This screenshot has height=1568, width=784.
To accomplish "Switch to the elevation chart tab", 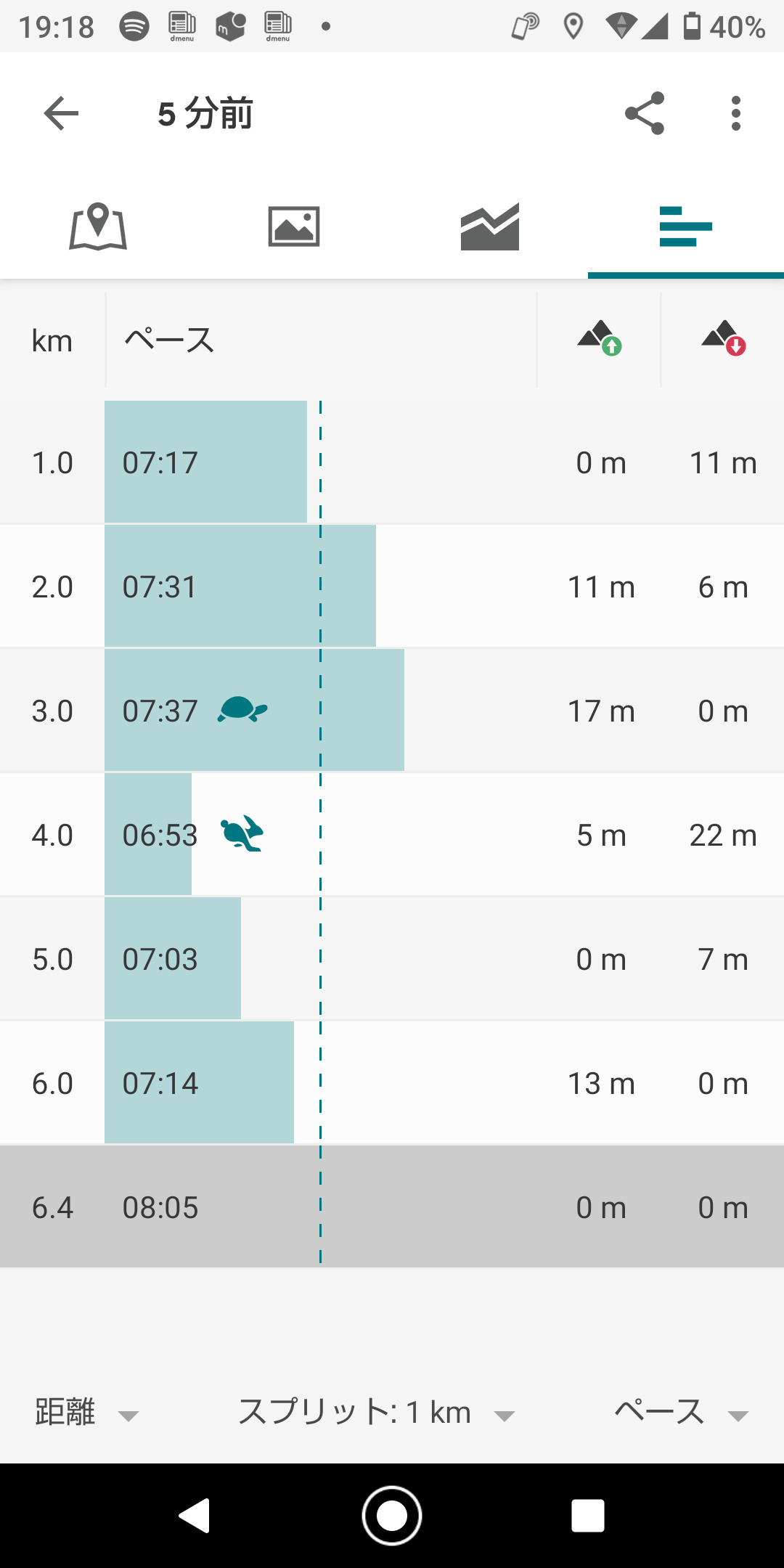I will (490, 226).
